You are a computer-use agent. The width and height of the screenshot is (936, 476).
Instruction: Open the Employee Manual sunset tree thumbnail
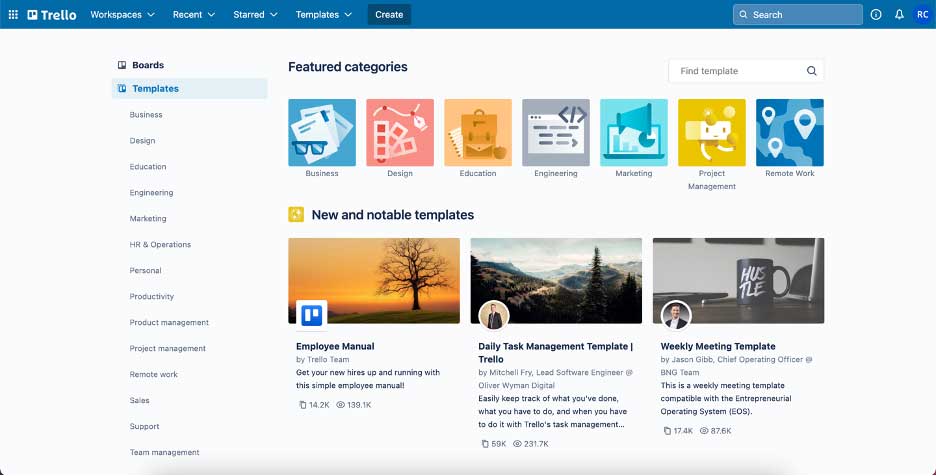tap(374, 281)
